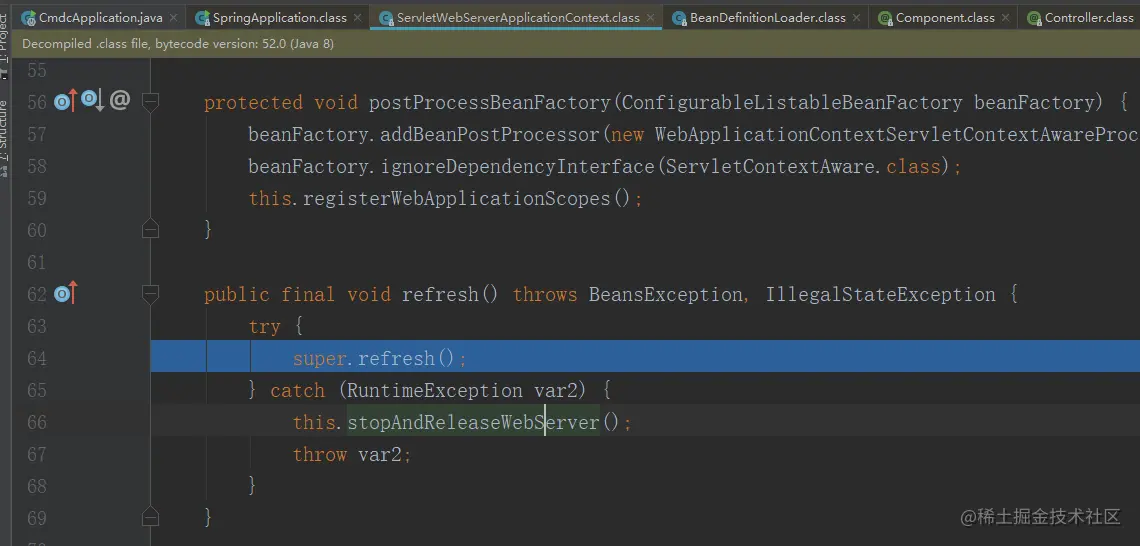Click the annotation icon on Controller.class tab
Image resolution: width=1140 pixels, height=546 pixels.
(x=1033, y=18)
